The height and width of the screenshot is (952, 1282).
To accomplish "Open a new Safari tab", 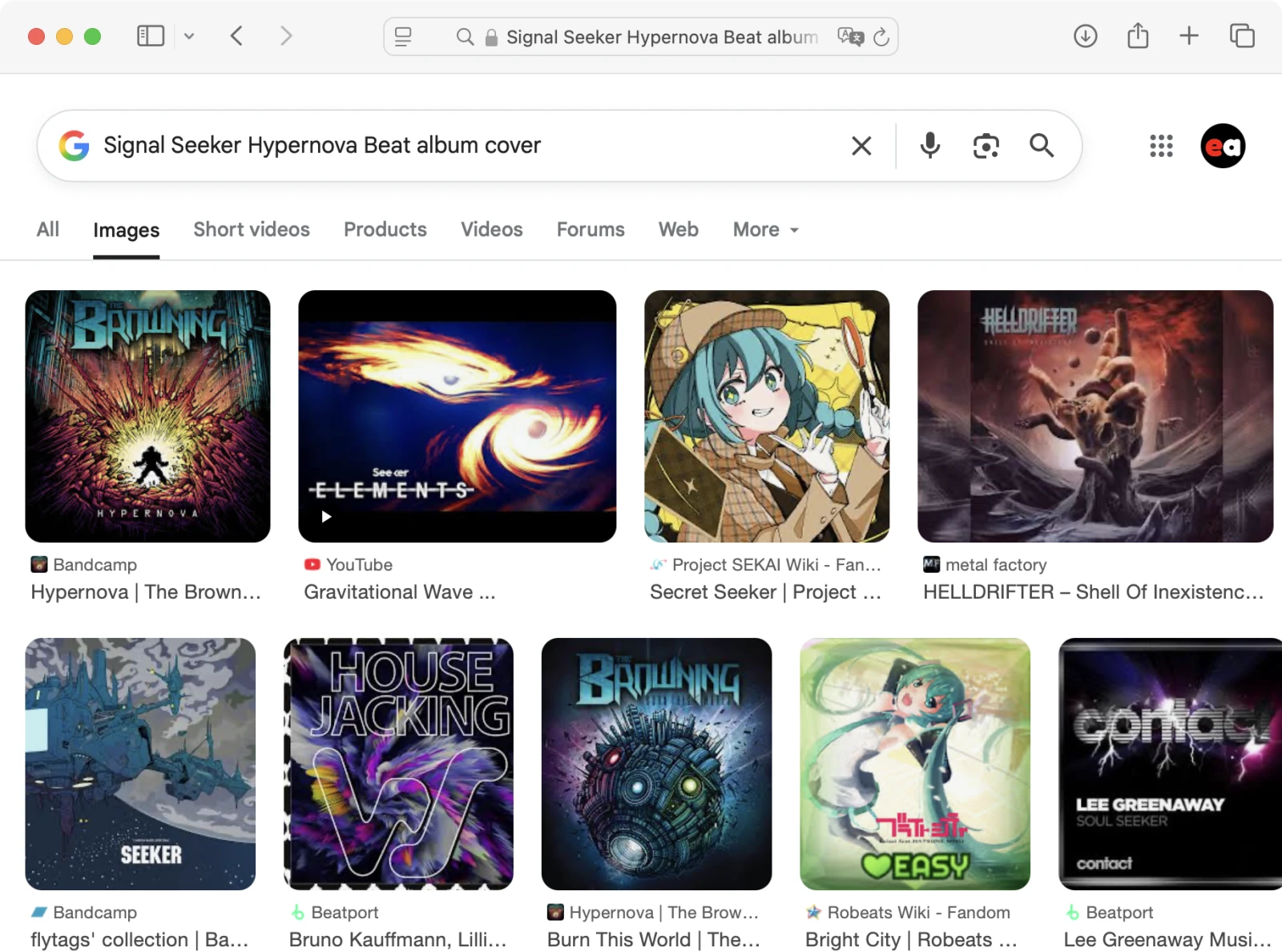I will tap(1189, 36).
